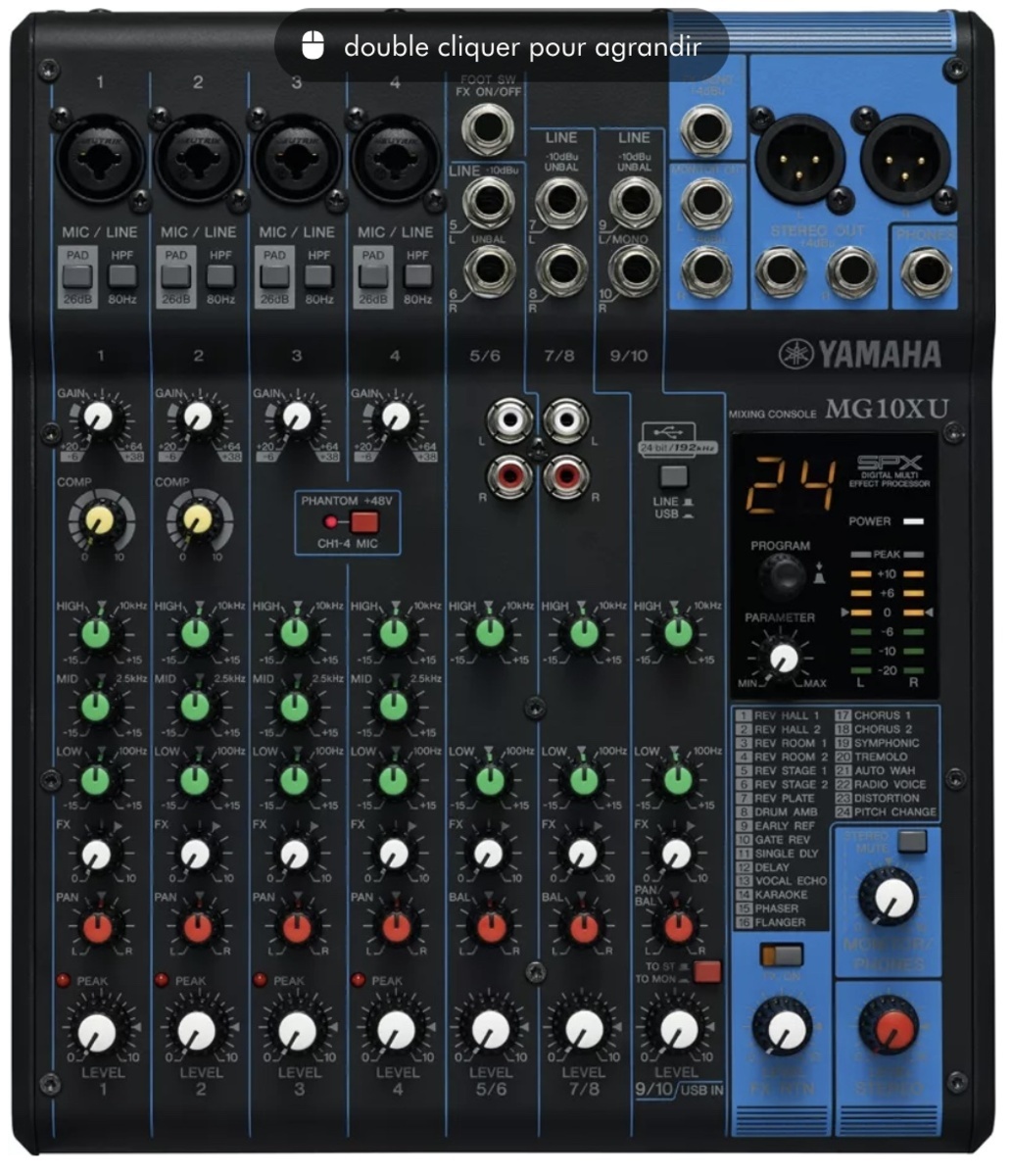Click the "VOCAL ECHO" effect list entry
Image resolution: width=1012 pixels, height=1176 pixels.
point(781,881)
